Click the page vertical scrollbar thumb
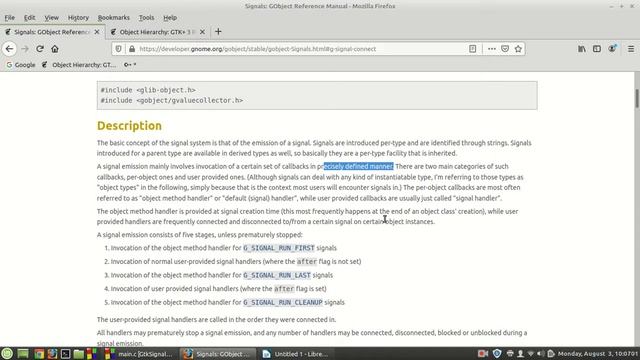The image size is (640, 360). pos(637,98)
